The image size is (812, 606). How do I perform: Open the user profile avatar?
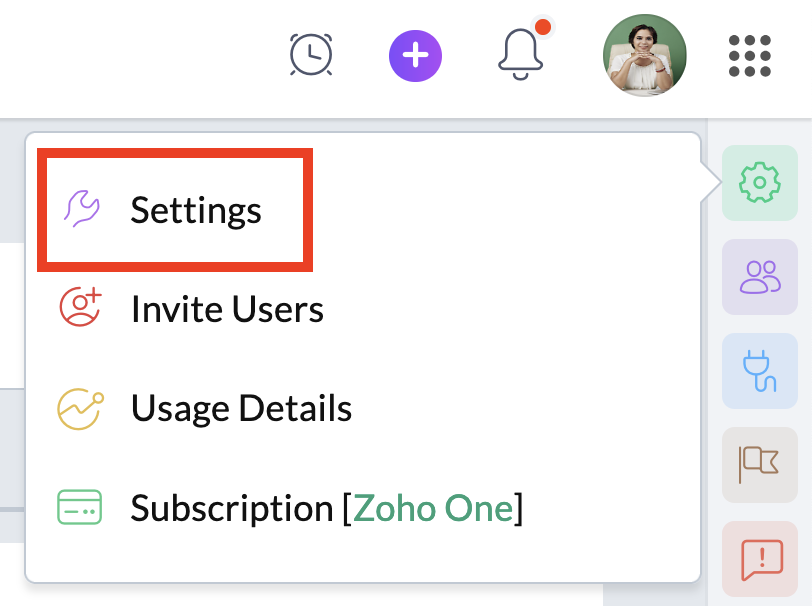[x=645, y=55]
